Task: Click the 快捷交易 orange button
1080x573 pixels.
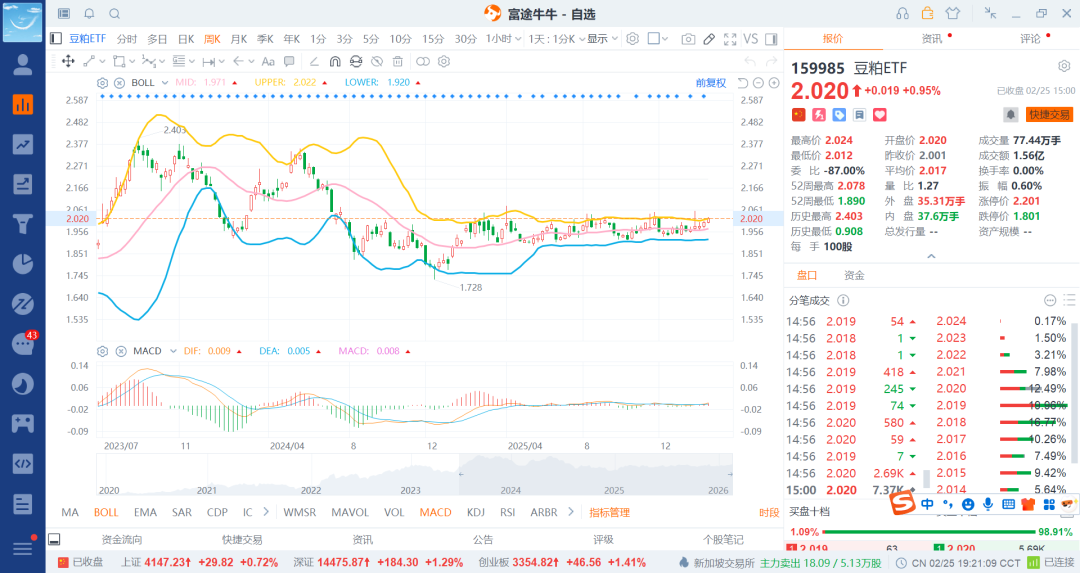Action: coord(1050,115)
